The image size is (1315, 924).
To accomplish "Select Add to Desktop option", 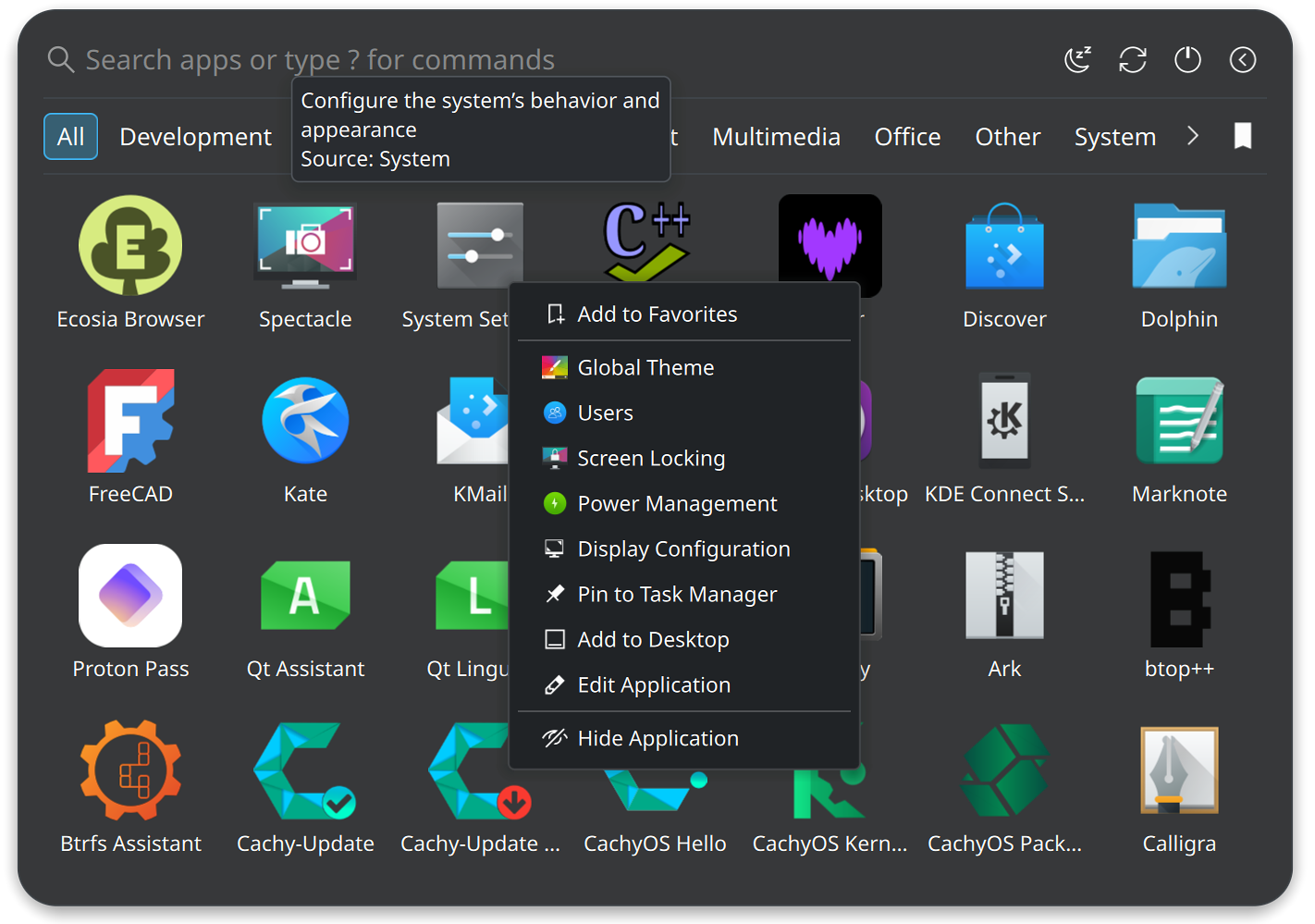I will tap(684, 639).
